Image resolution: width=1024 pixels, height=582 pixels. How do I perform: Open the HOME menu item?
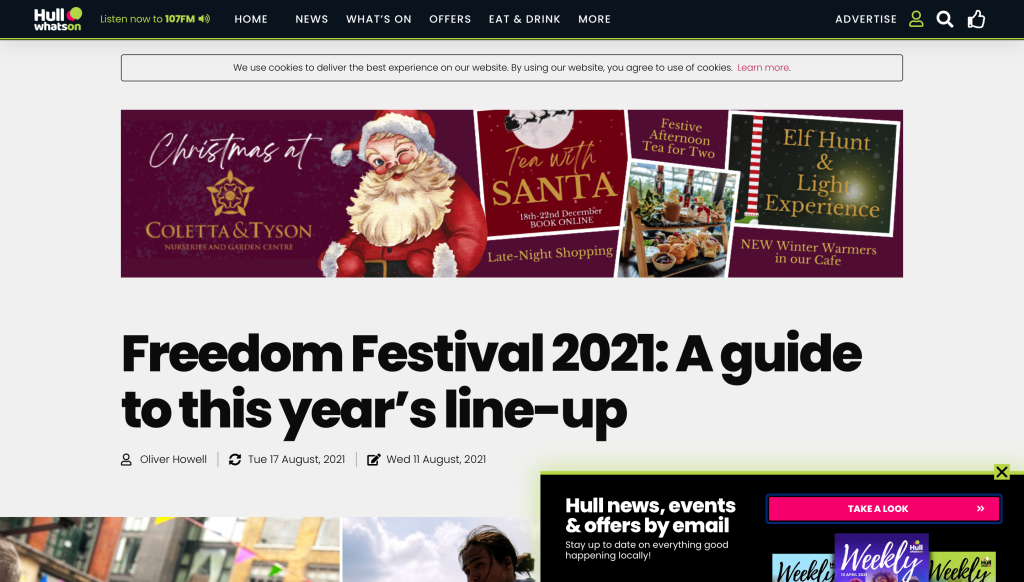click(251, 20)
